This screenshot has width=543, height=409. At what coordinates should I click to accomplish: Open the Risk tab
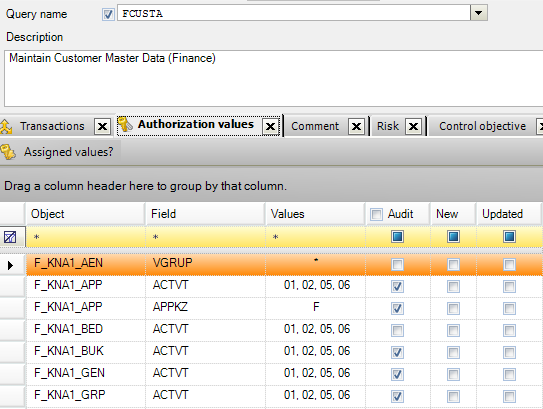click(388, 126)
